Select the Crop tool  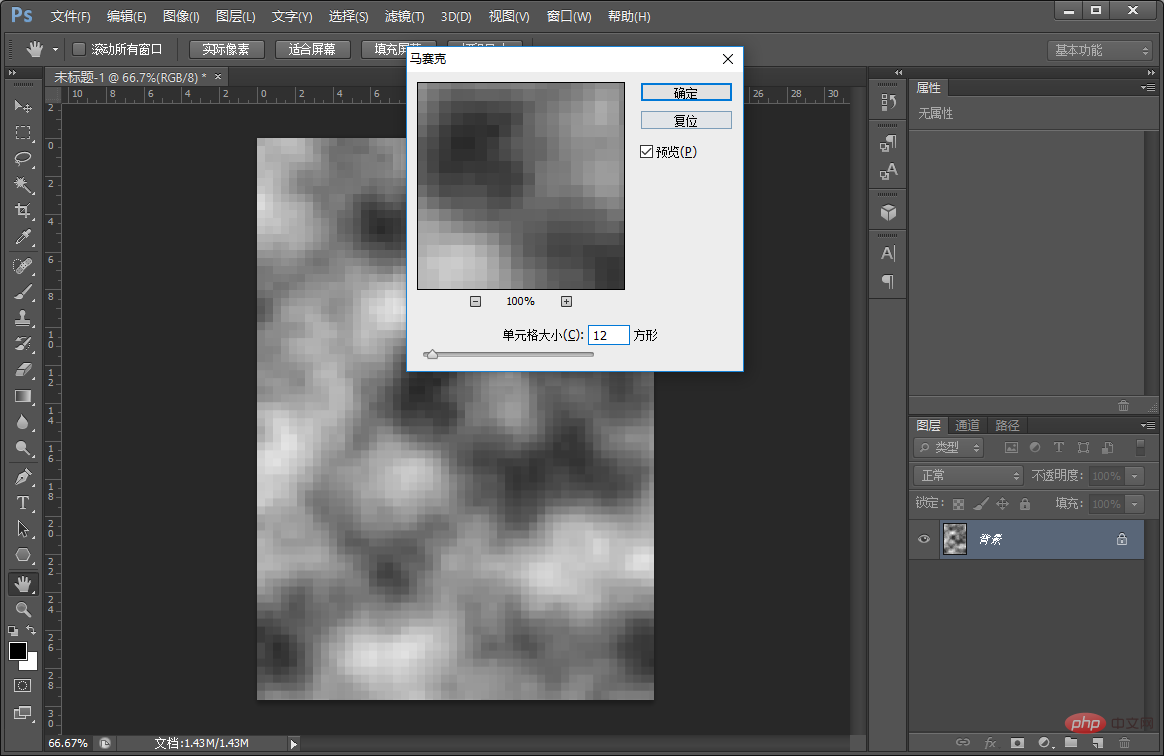(23, 211)
